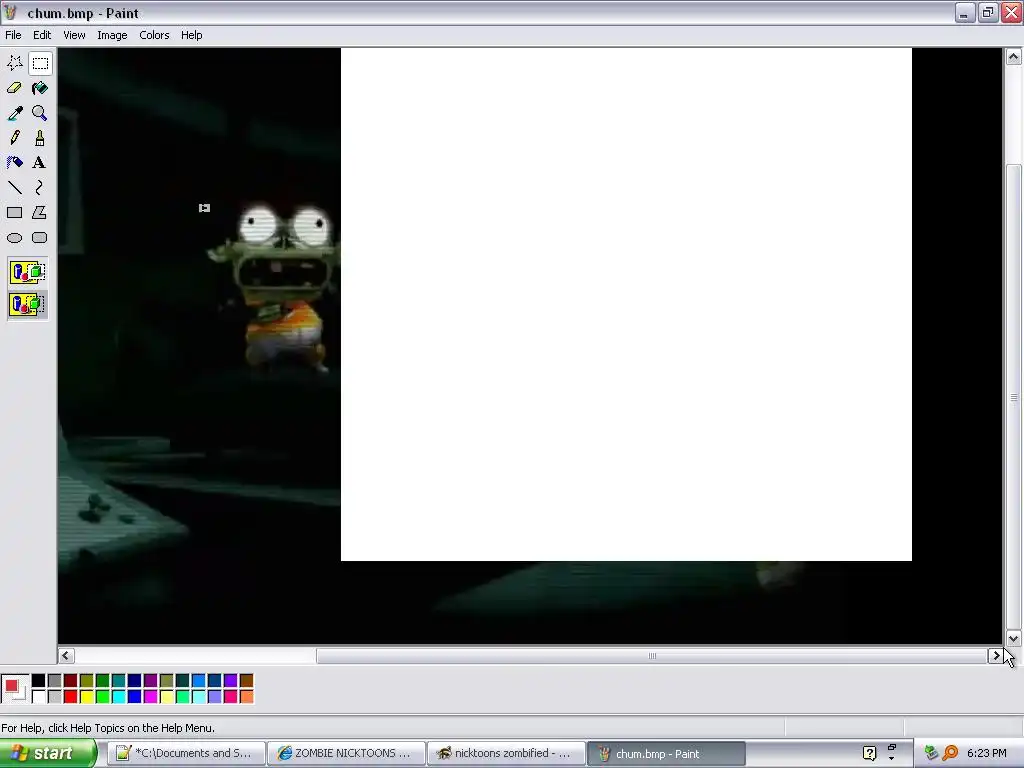
Task: Open the Image menu
Action: 112,35
